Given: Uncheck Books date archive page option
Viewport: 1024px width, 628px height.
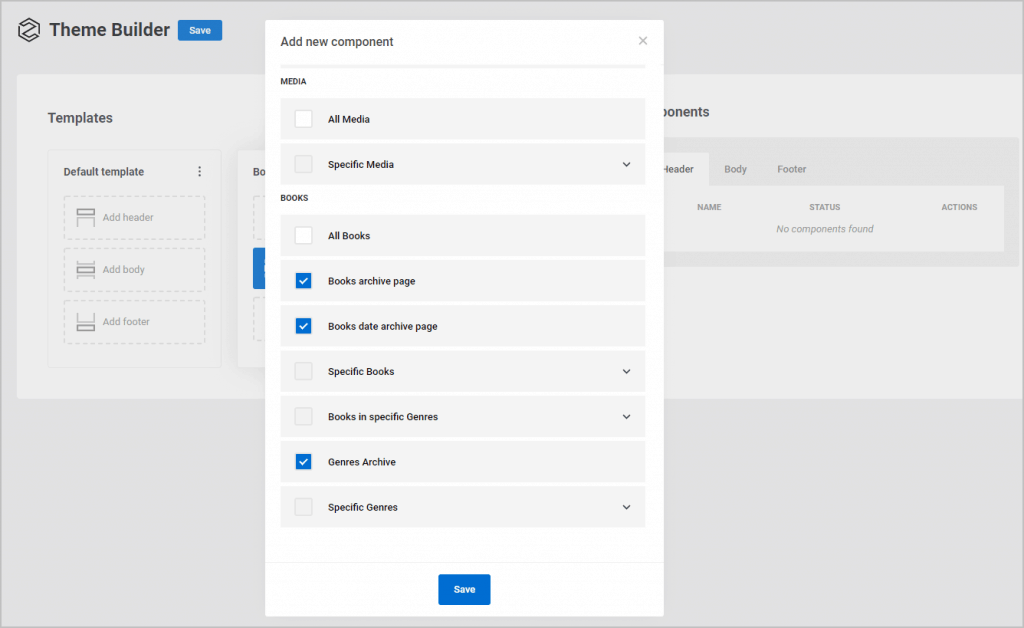Looking at the screenshot, I should [x=304, y=326].
